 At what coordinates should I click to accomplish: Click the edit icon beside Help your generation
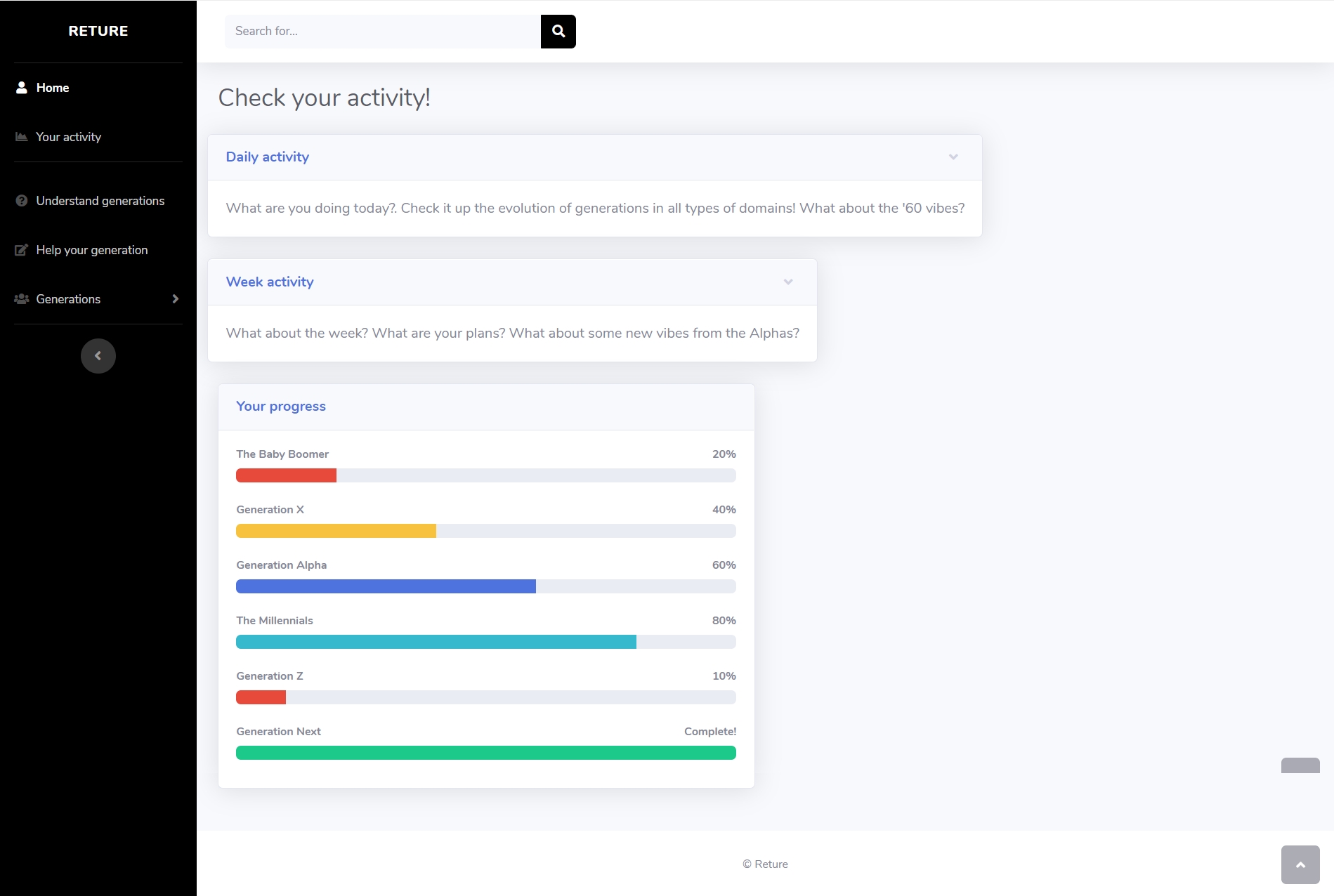22,250
